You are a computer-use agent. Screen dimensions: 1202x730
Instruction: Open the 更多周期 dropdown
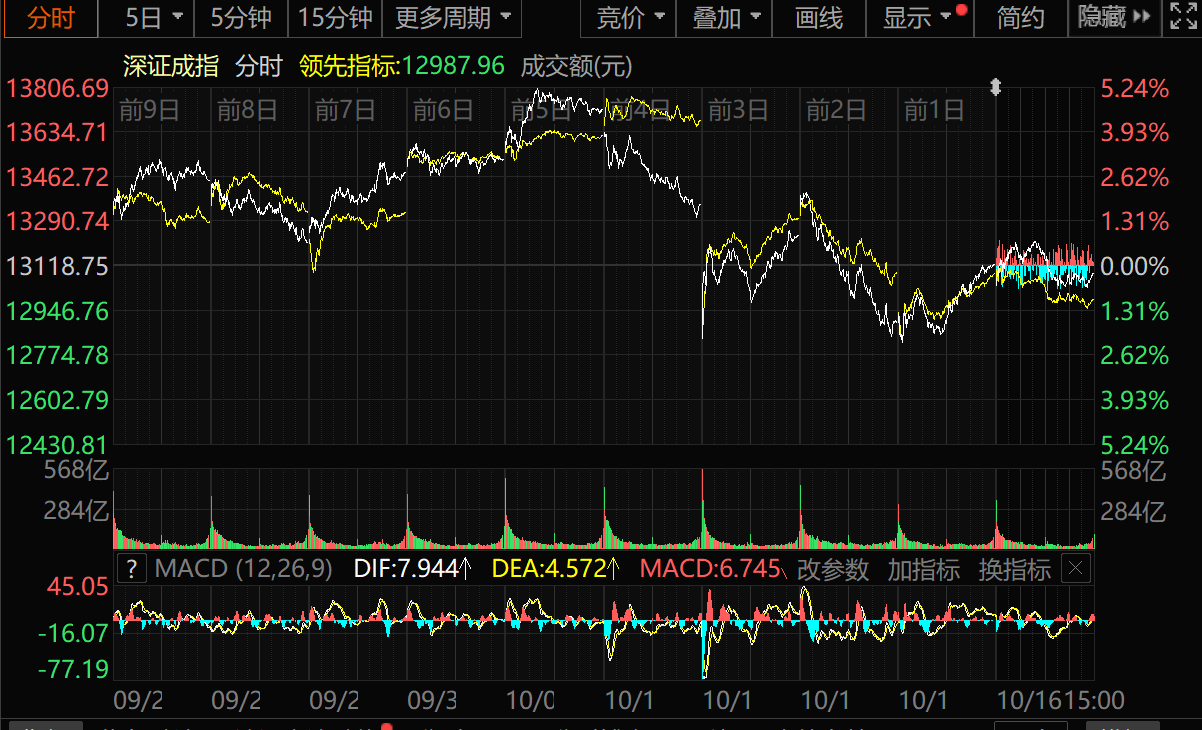[452, 17]
